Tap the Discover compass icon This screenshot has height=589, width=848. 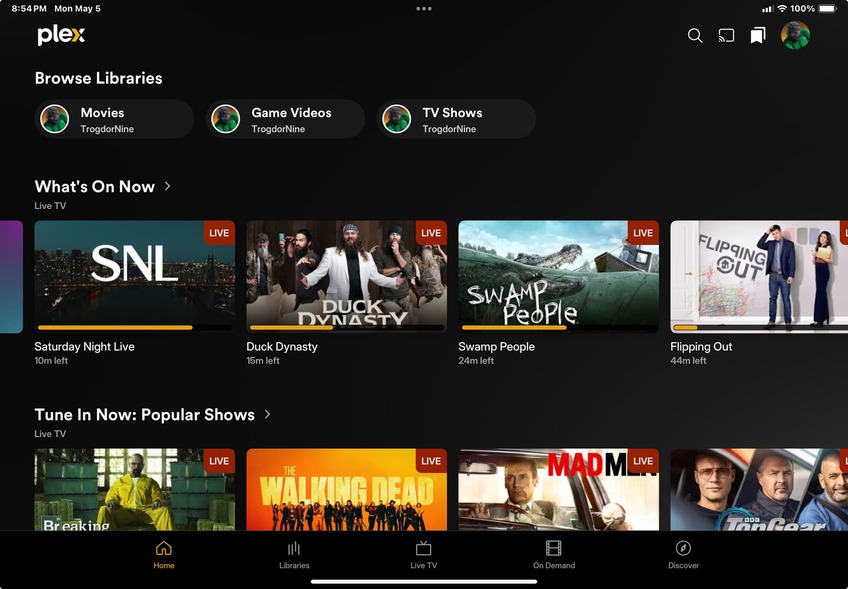[x=683, y=548]
